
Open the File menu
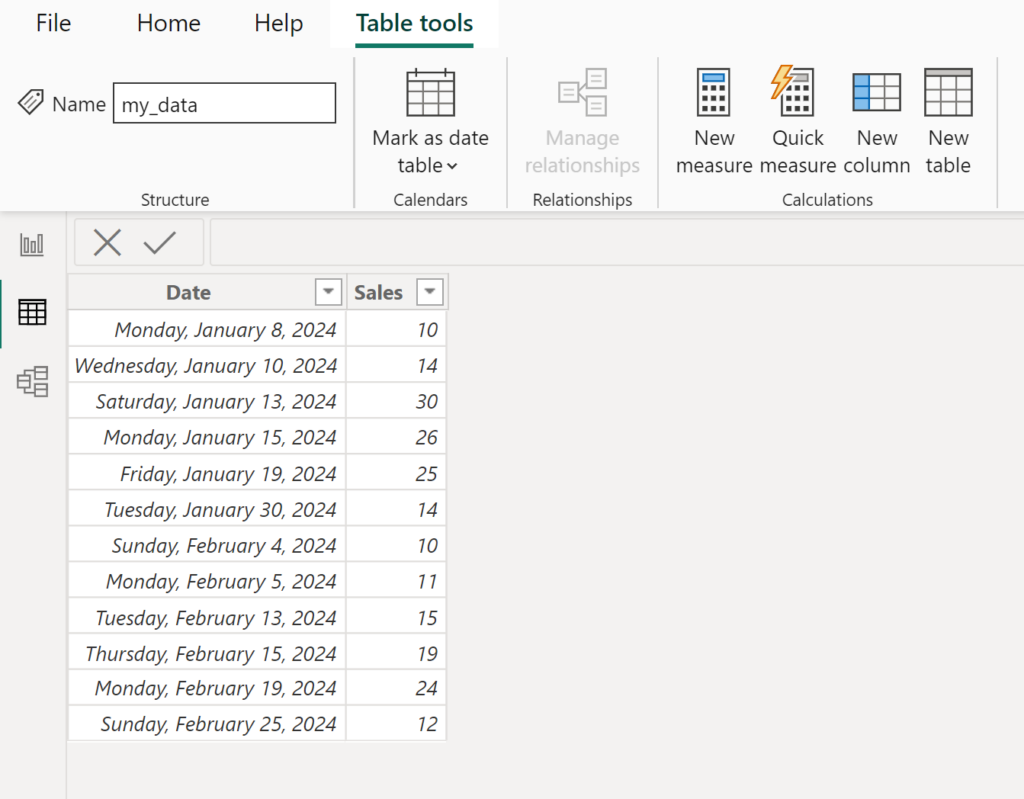pos(53,23)
